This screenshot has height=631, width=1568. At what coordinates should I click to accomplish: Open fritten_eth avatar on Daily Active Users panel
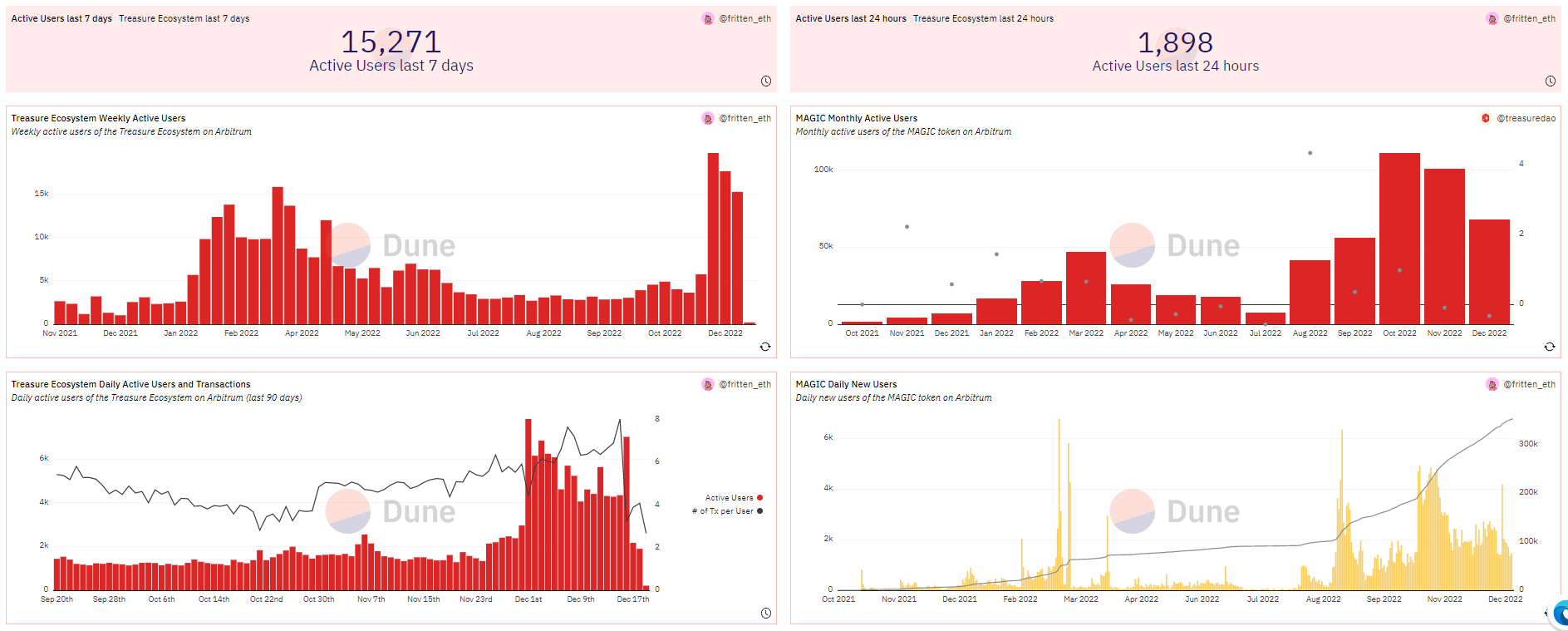[708, 384]
